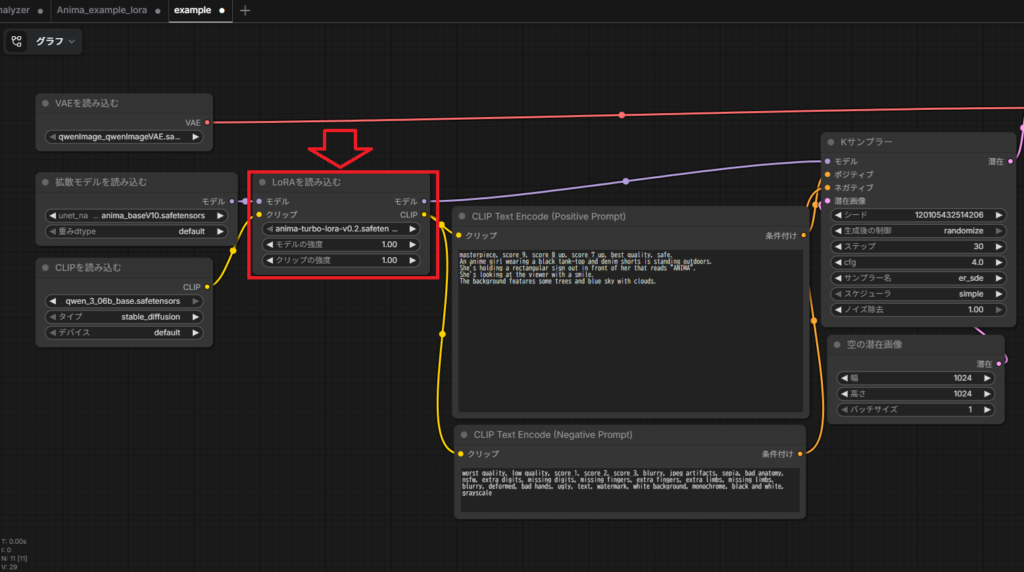Open 生成後の制御 randomize selector
The width and height of the screenshot is (1024, 572).
[x=918, y=230]
